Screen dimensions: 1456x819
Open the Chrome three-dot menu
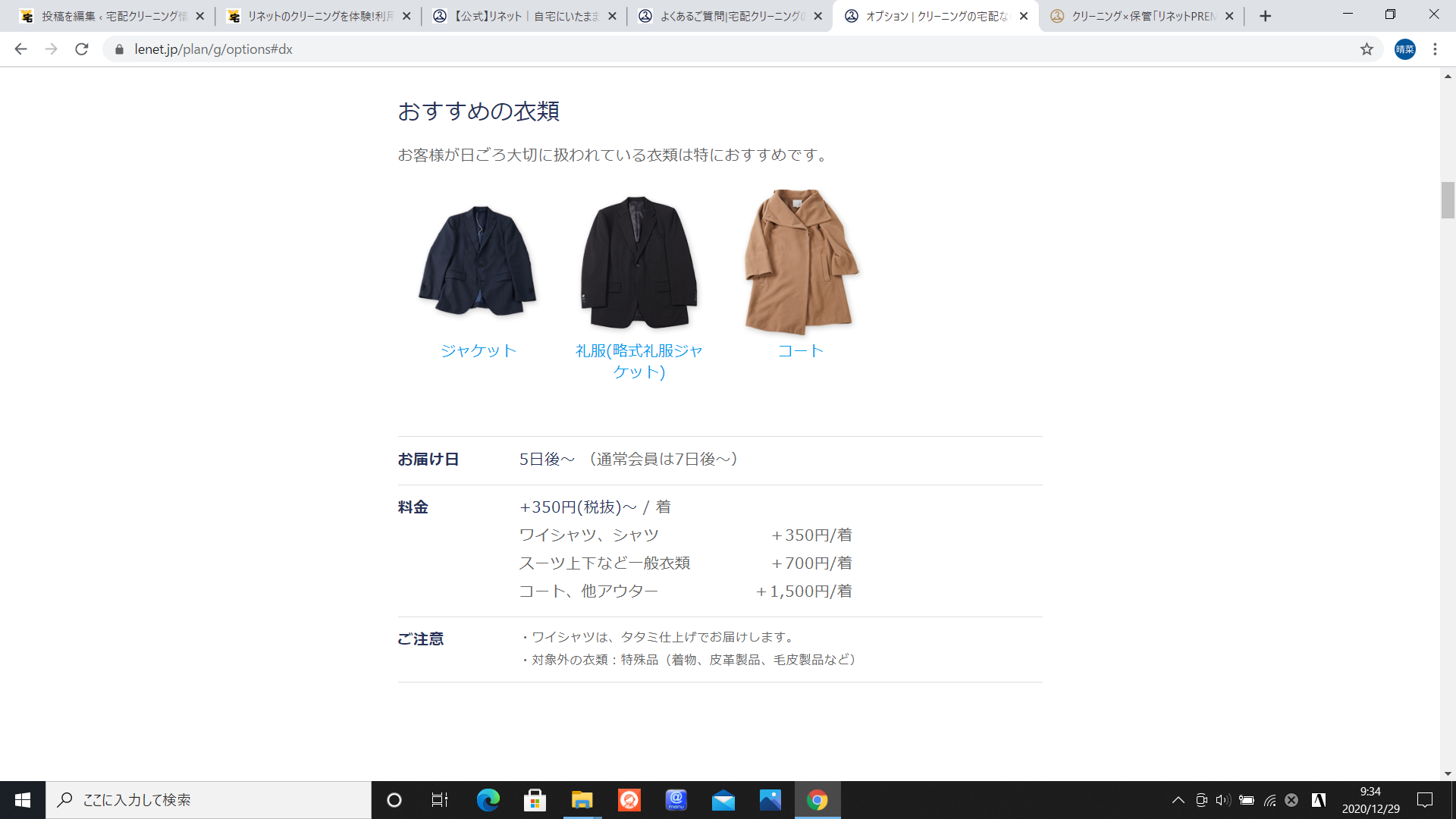[1435, 49]
